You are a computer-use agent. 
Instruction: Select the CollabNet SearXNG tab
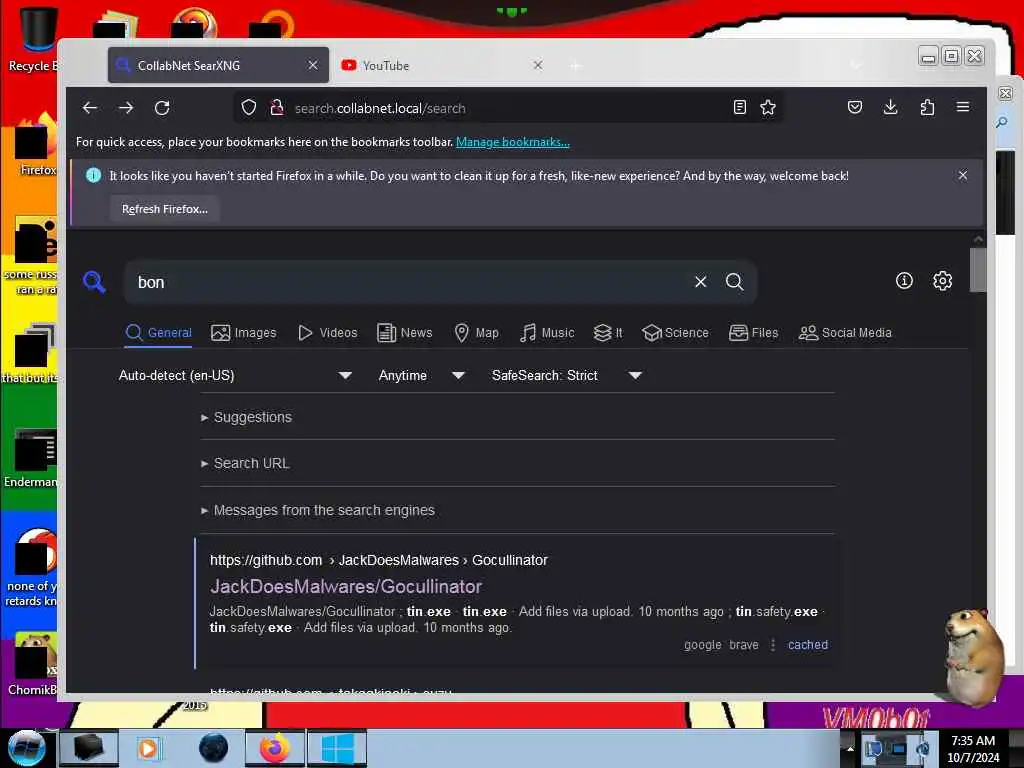click(x=218, y=65)
